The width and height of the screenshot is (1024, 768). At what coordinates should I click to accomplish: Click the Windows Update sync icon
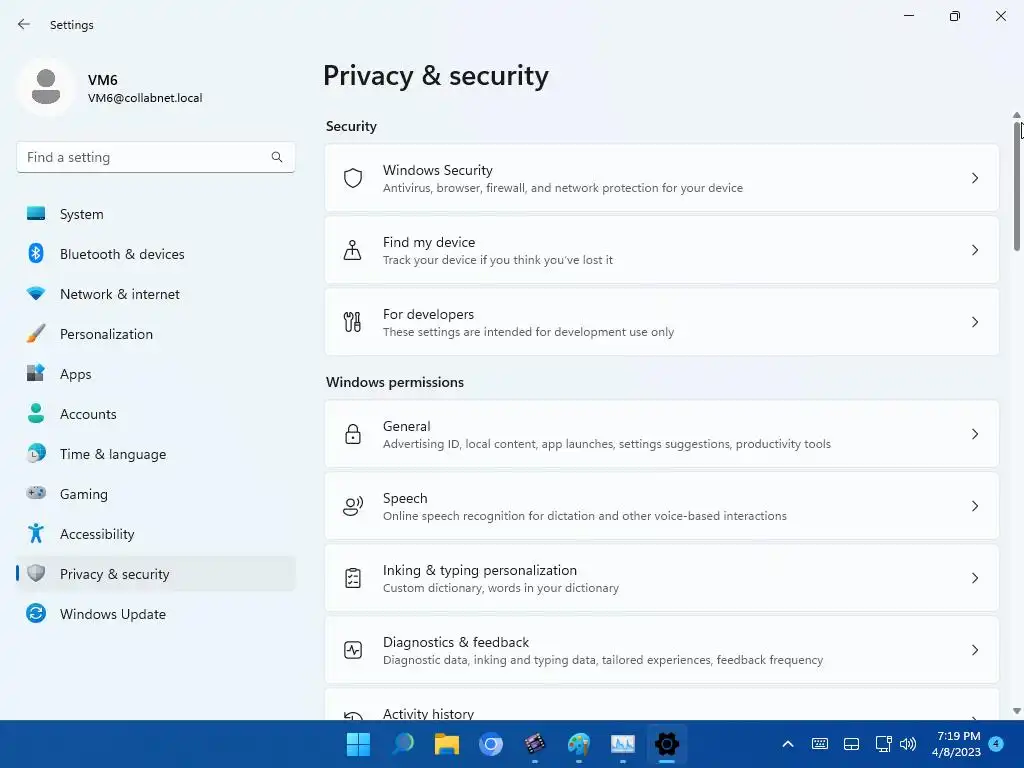click(36, 613)
